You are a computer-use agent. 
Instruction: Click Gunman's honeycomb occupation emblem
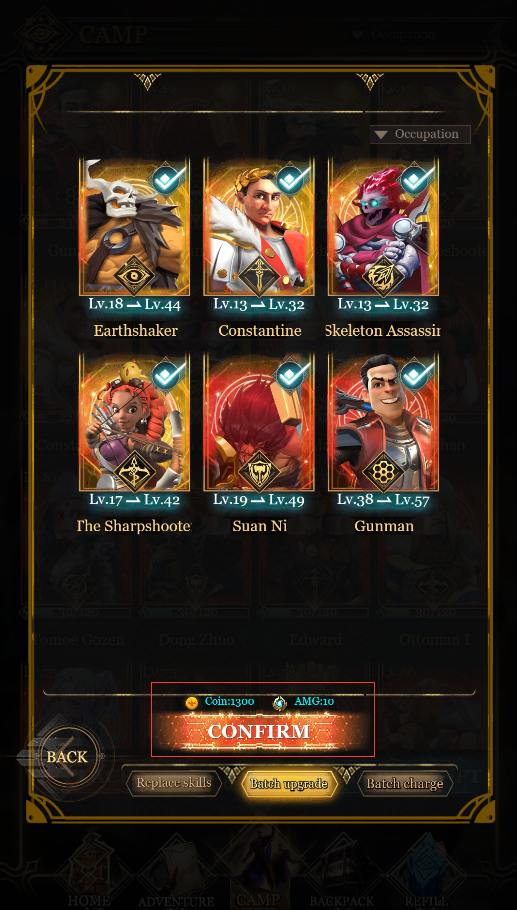[x=383, y=470]
